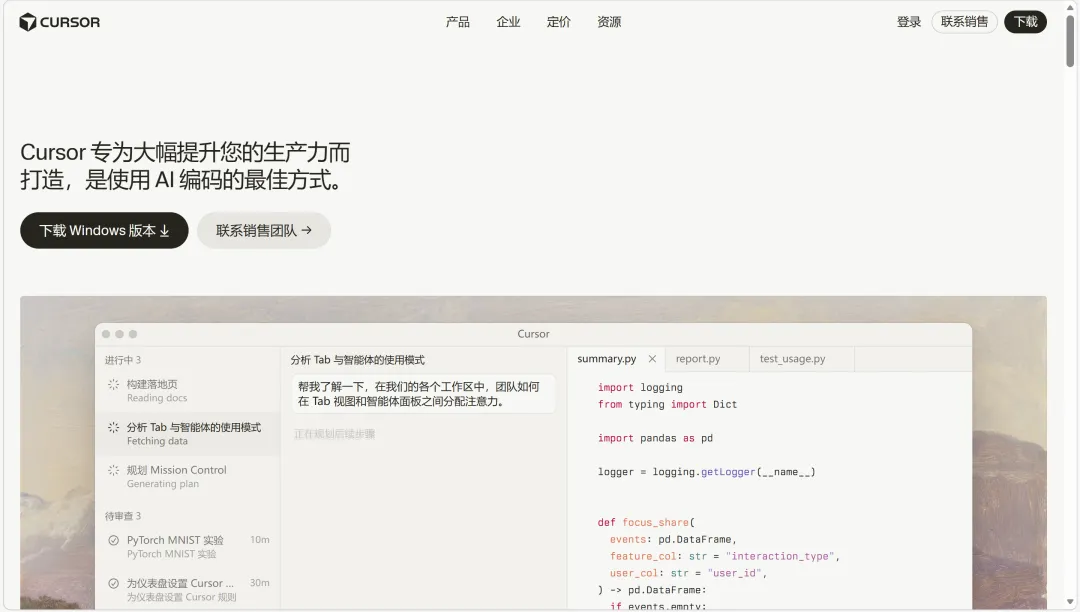Click the 10m timestamp
Viewport: 1080px width, 612px height.
coord(260,540)
